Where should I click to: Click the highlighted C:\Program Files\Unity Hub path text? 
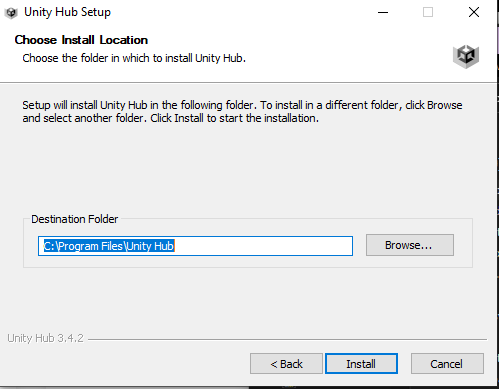click(109, 246)
